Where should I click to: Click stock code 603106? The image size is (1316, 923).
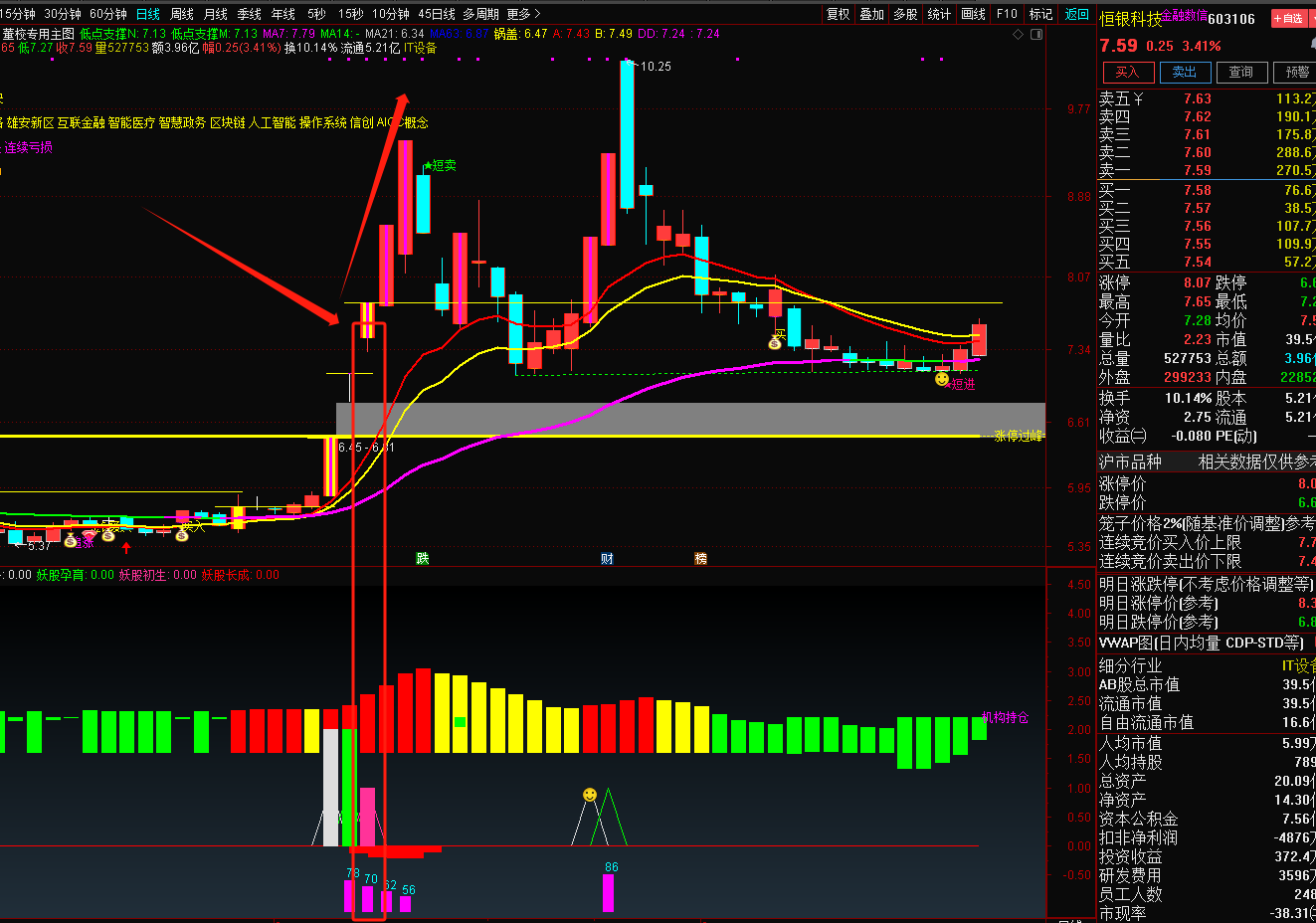1231,19
